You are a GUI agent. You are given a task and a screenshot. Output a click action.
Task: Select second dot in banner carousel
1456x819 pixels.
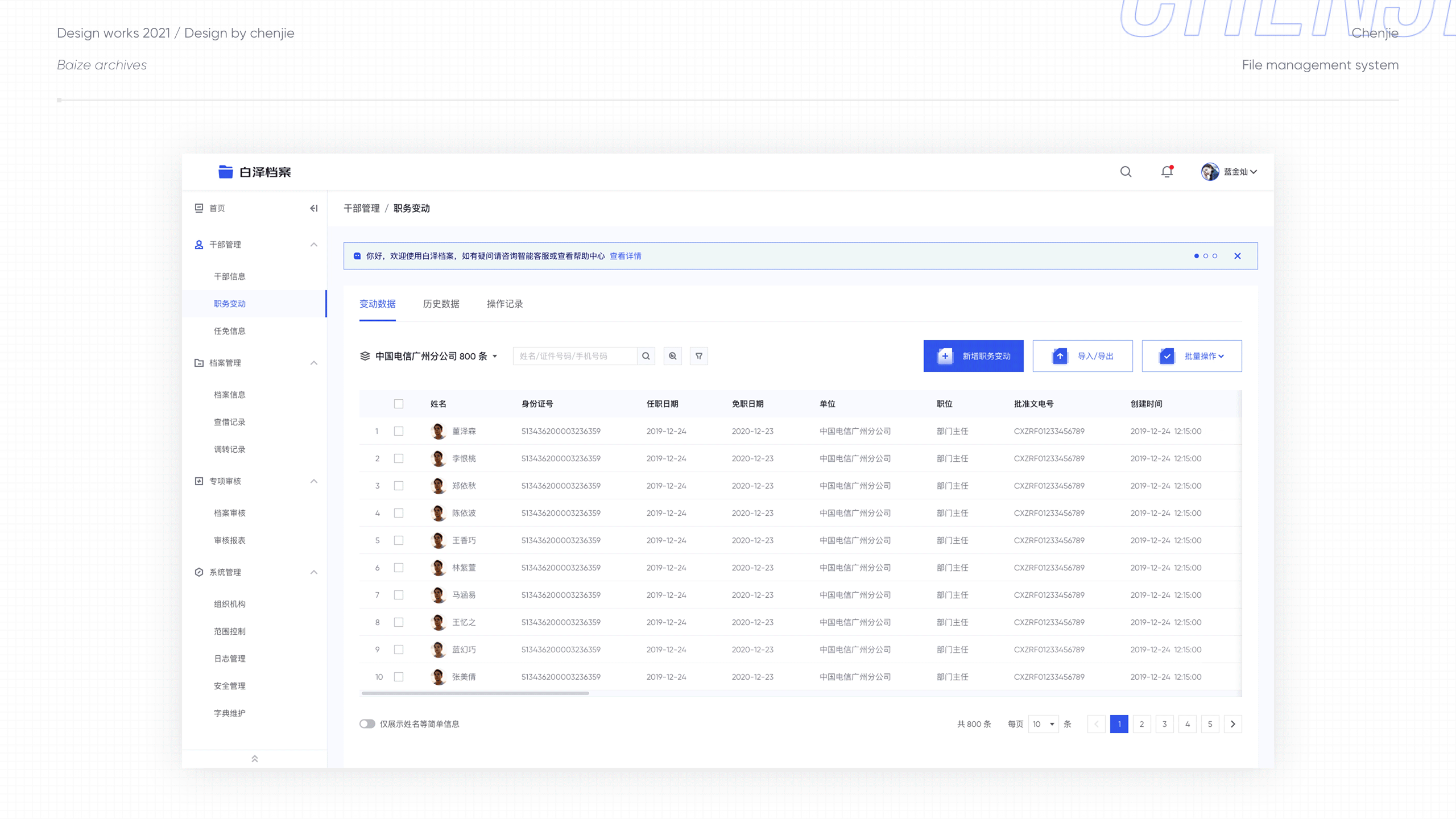point(1206,256)
